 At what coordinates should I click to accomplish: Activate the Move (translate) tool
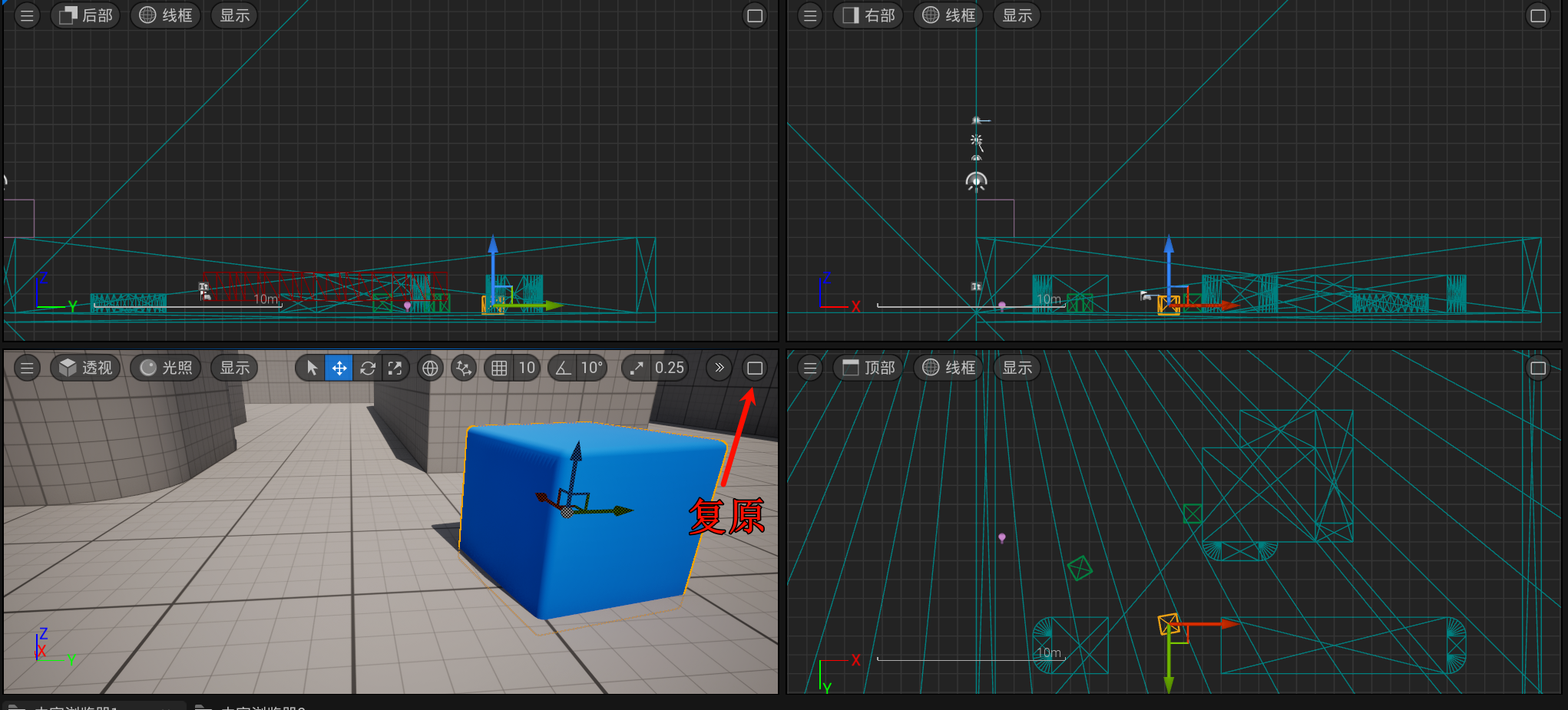(x=339, y=368)
